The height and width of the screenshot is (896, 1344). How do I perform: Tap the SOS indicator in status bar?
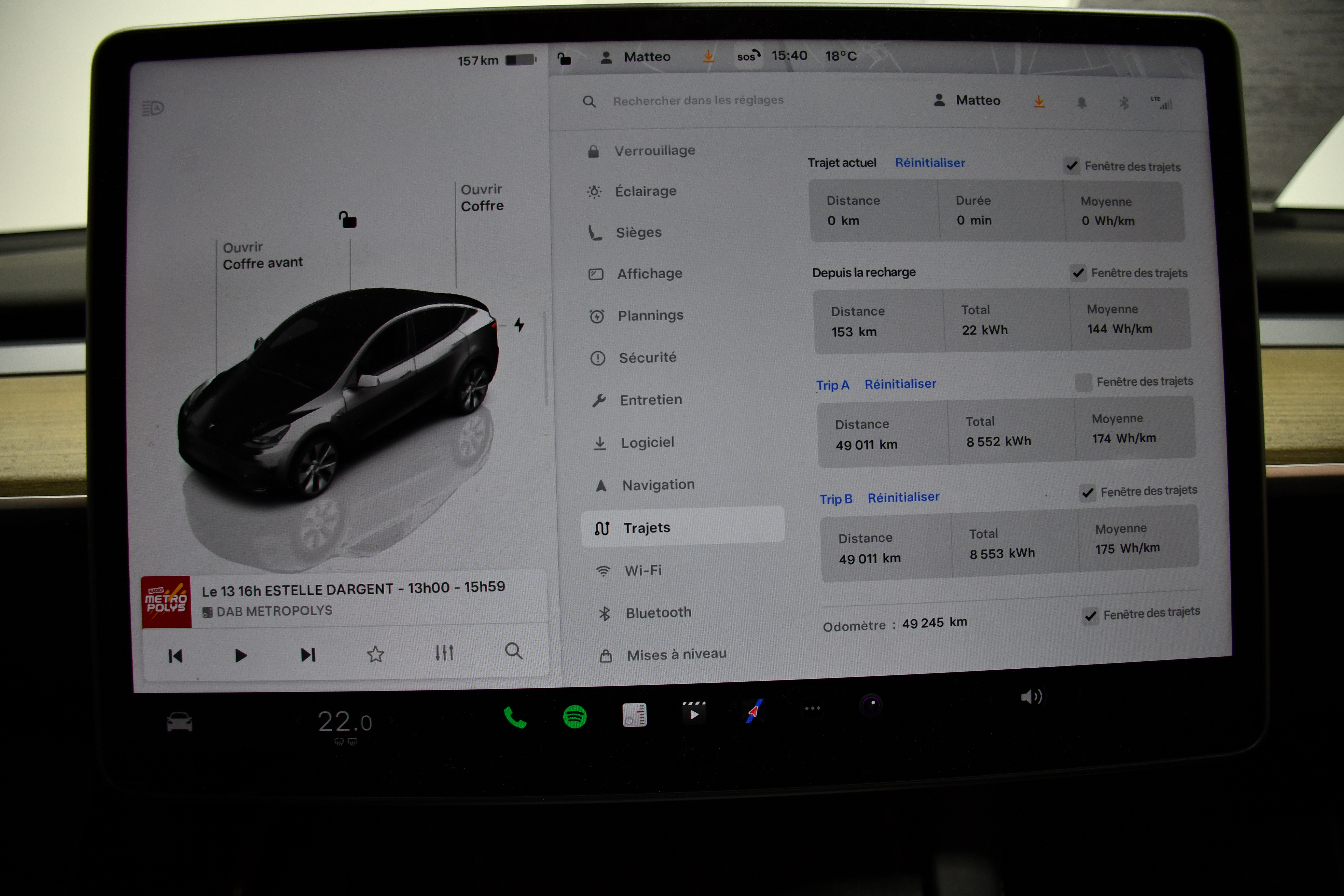click(x=748, y=56)
